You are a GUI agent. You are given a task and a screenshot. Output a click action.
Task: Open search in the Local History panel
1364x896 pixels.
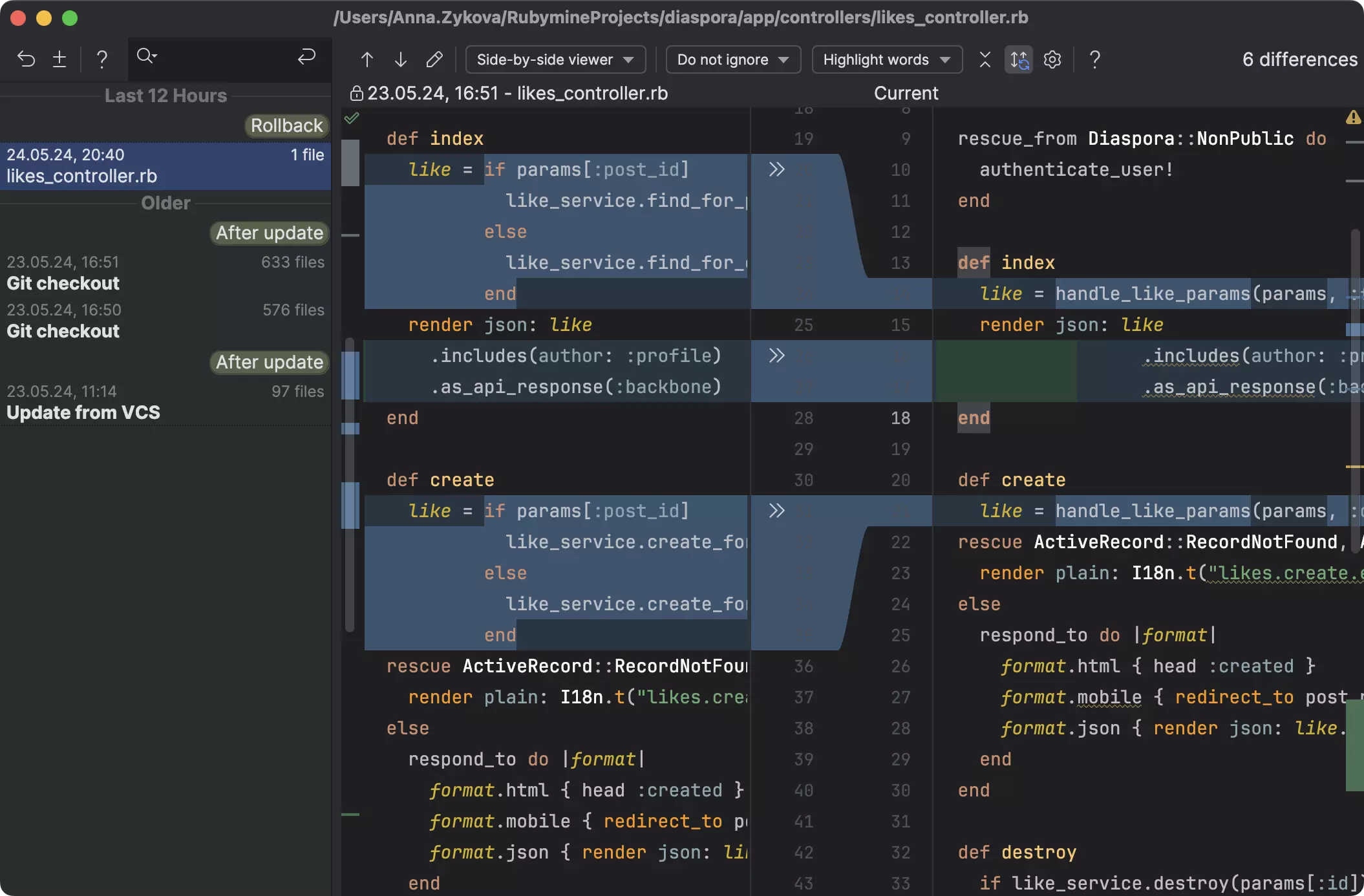pyautogui.click(x=147, y=57)
